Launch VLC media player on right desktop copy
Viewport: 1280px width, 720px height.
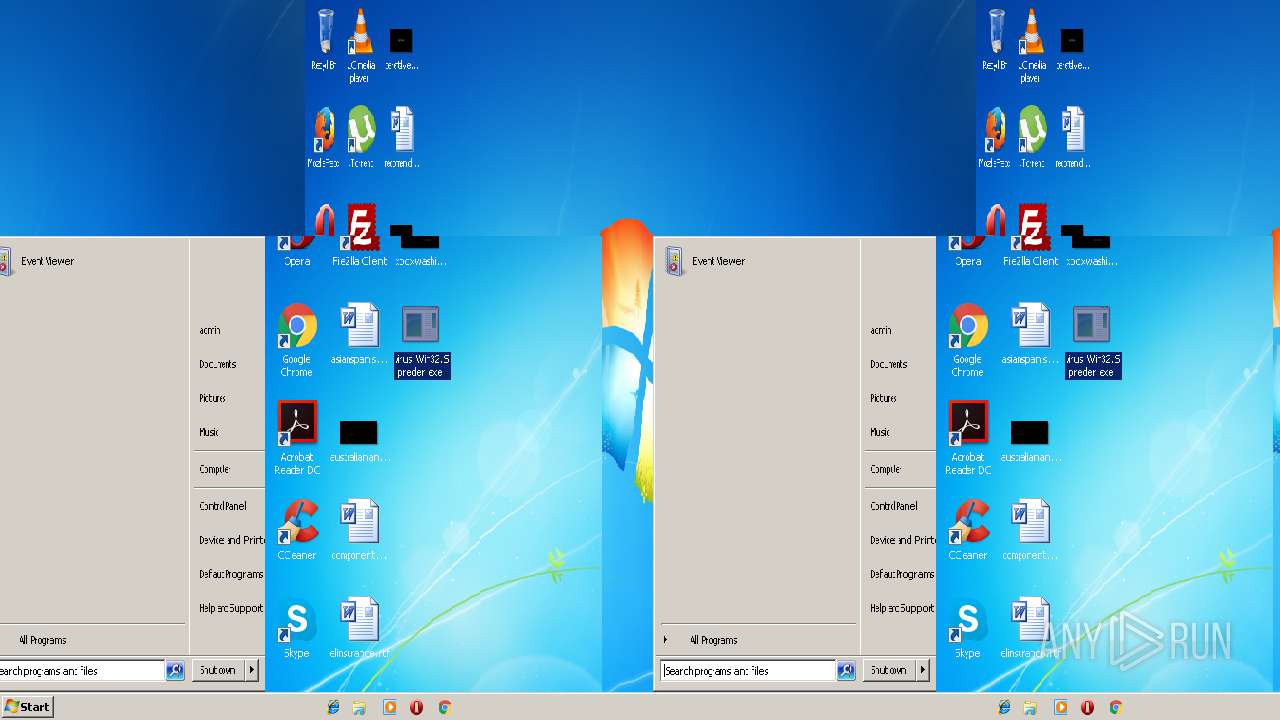[1031, 45]
